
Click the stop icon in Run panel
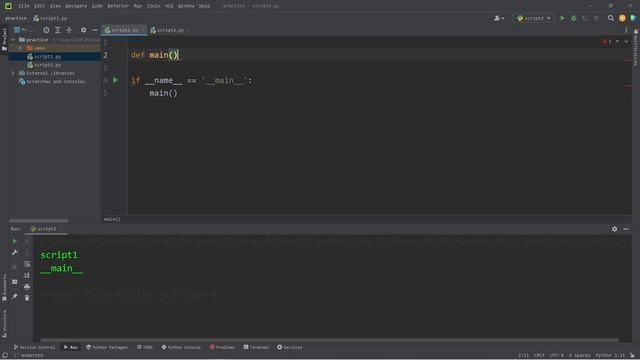pos(15,267)
